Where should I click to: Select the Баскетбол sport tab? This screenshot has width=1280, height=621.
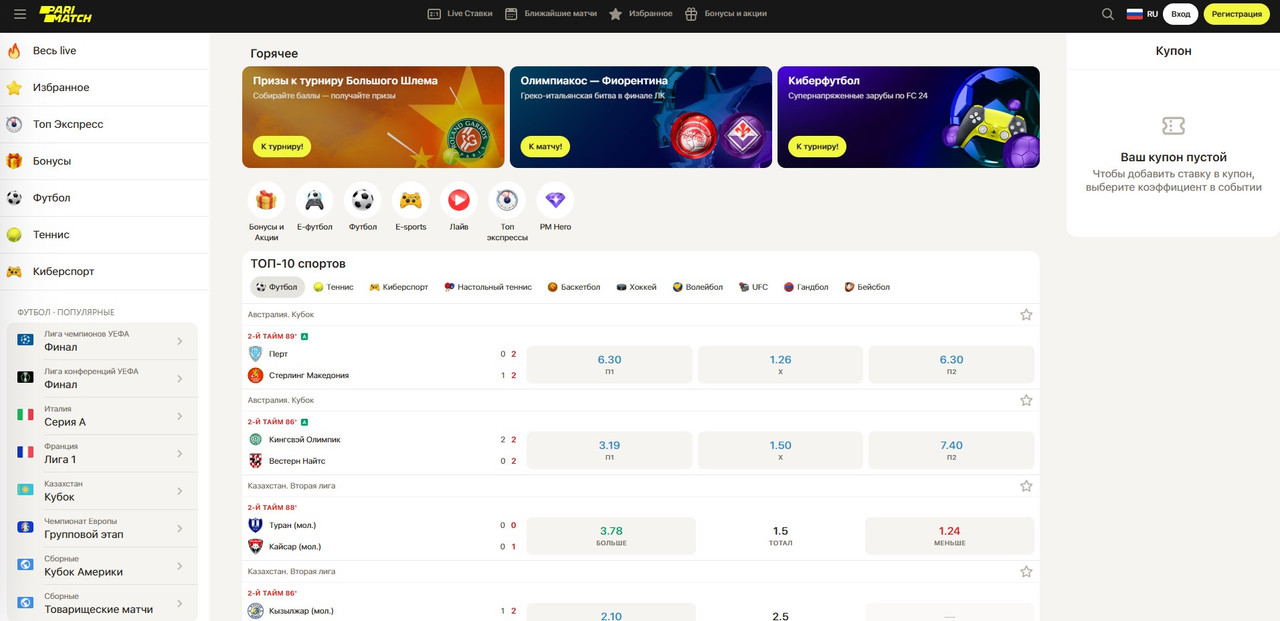coord(574,287)
